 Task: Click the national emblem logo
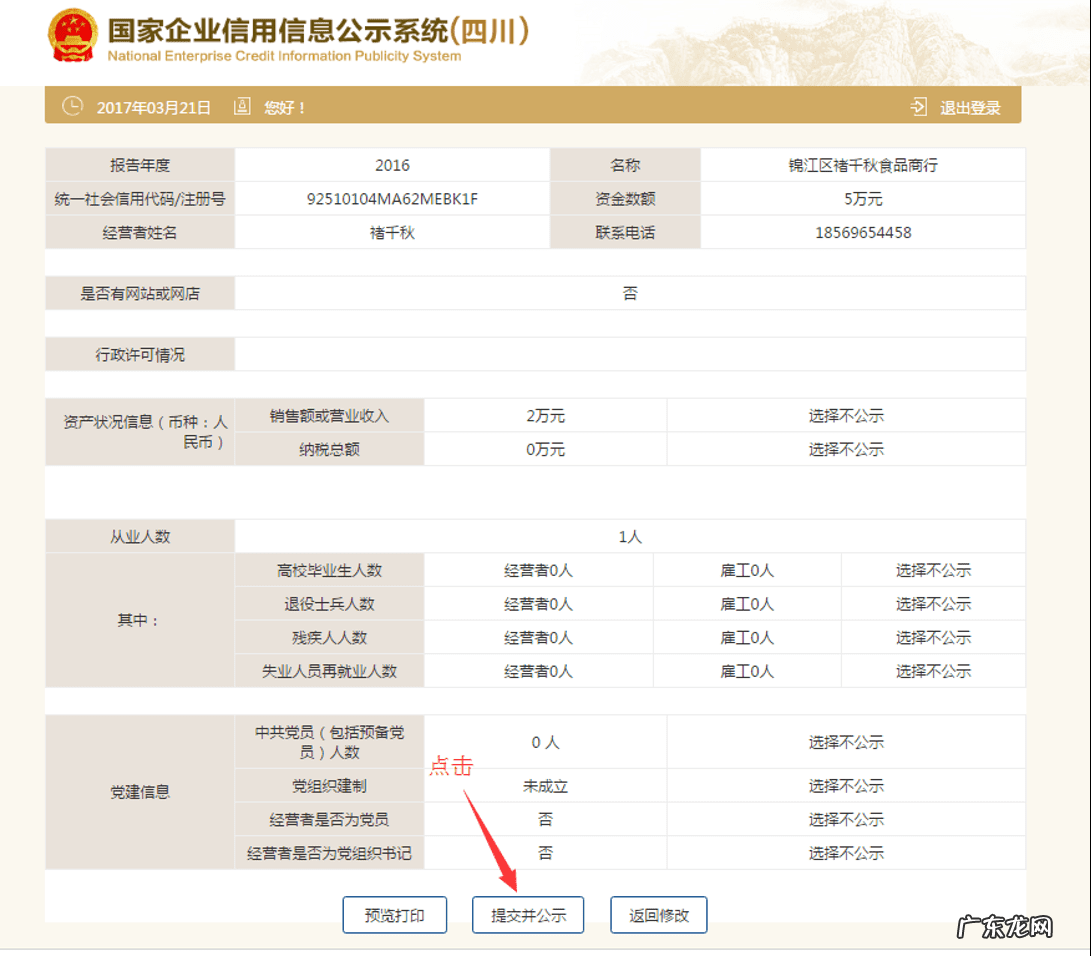[x=72, y=37]
